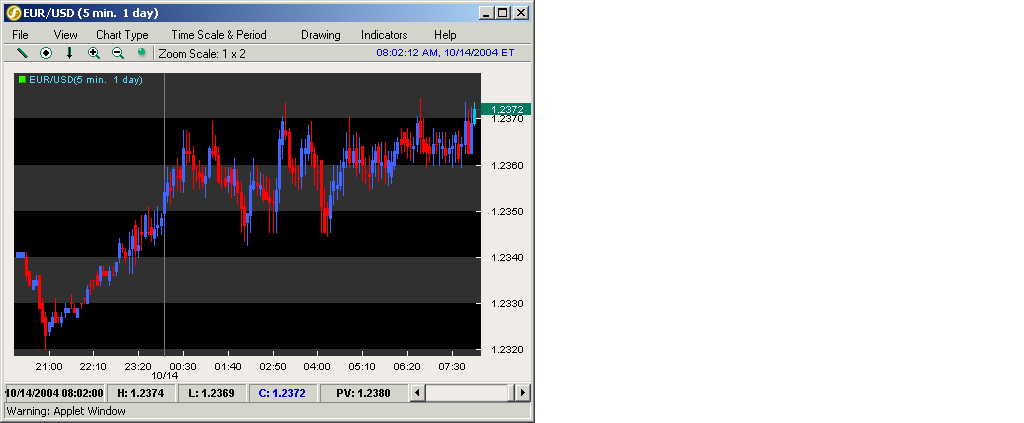Click the 01:40 time axis label
Screen dimensions: 1024x423
228,366
